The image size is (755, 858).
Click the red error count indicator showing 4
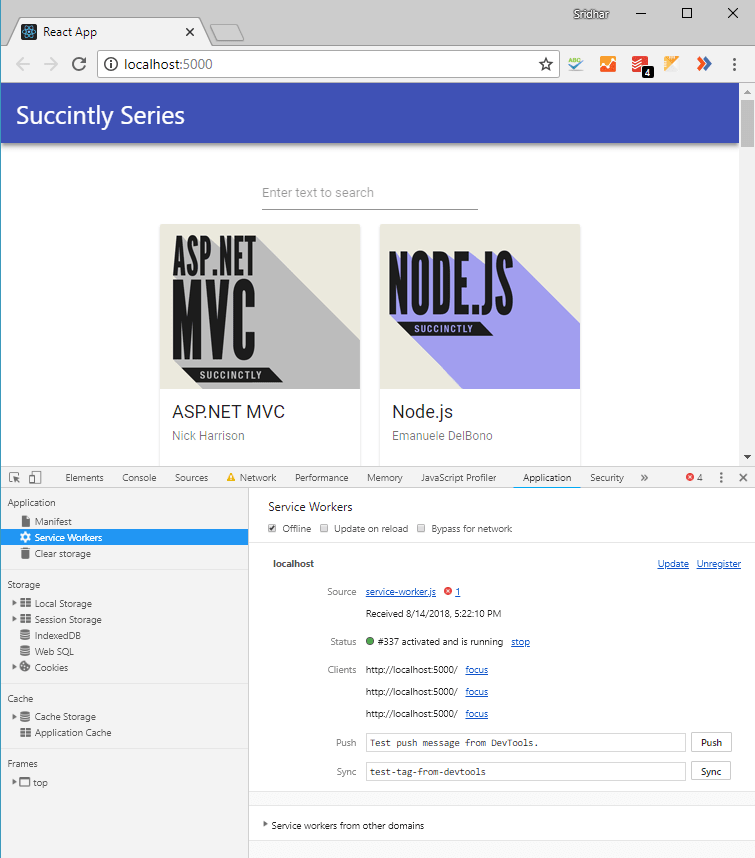[694, 477]
